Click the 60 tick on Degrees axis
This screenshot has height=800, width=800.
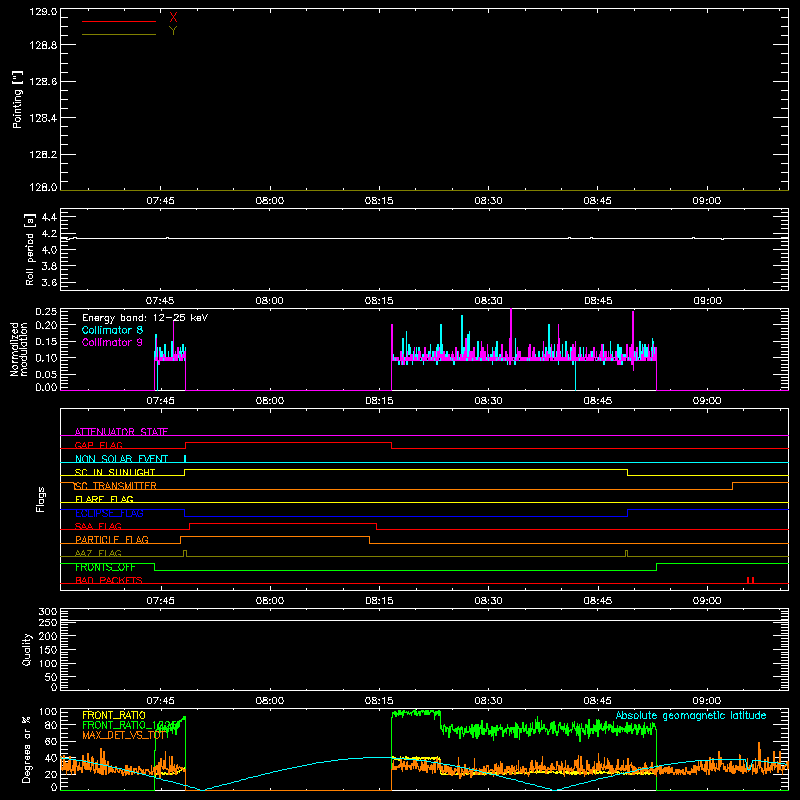point(52,741)
